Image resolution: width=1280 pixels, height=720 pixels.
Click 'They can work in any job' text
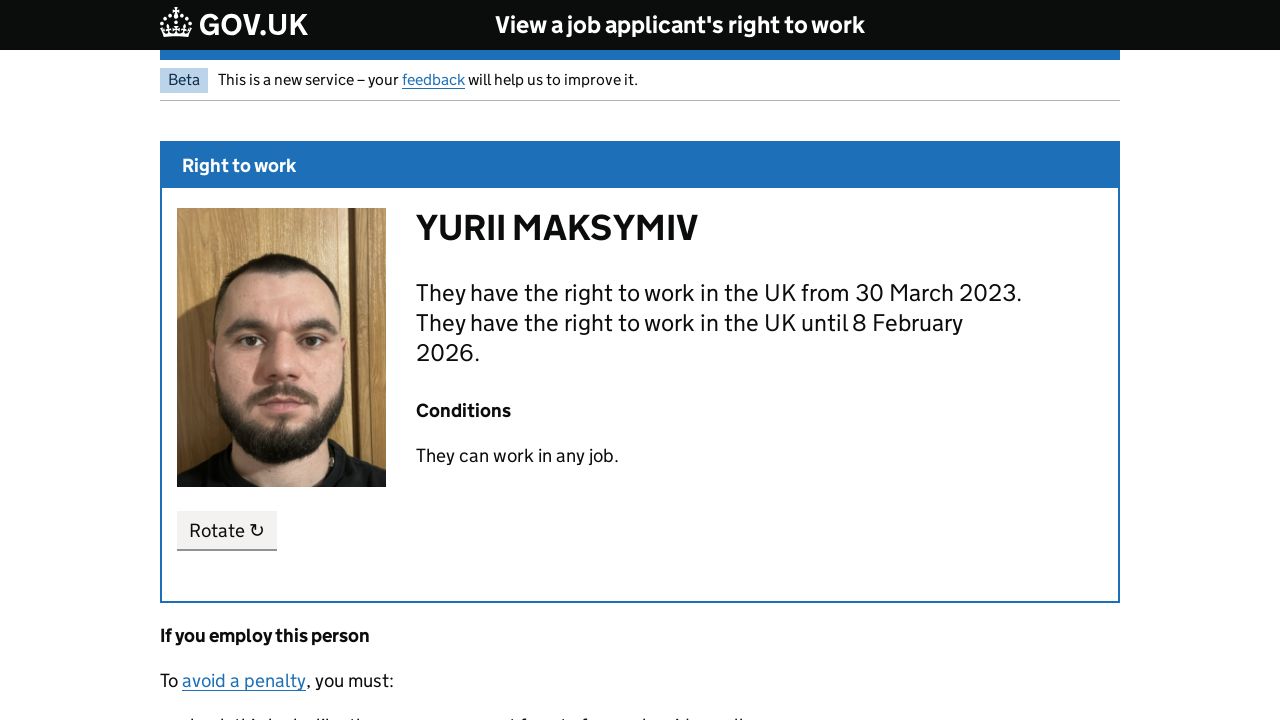point(517,456)
